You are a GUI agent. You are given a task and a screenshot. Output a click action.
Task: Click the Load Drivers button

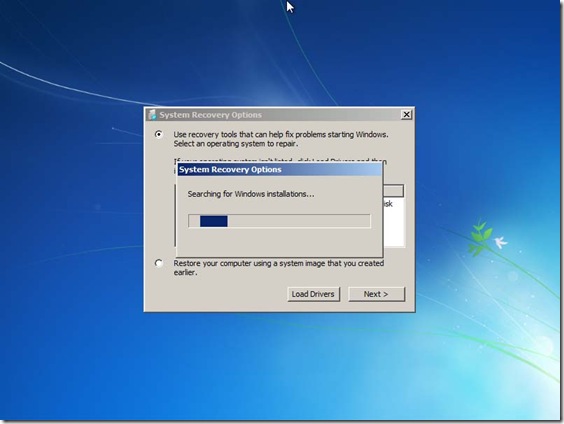coord(313,294)
